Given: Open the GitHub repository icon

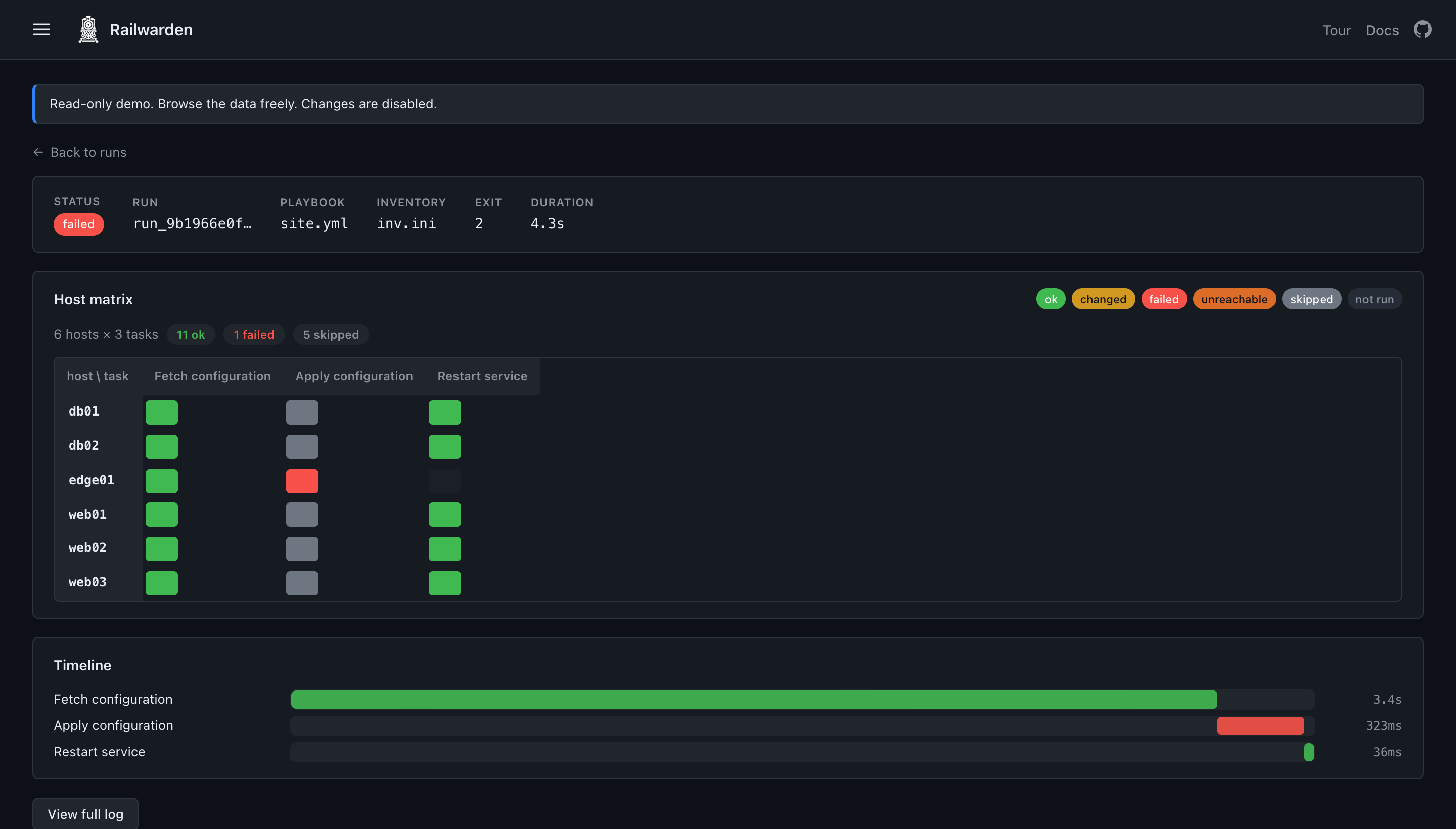Looking at the screenshot, I should 1423,30.
